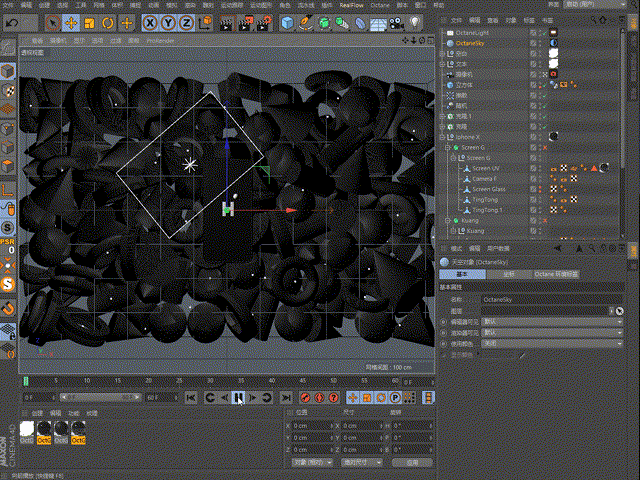Viewport: 640px width, 480px height.
Task: Toggle visibility dots for Screen Glass
Action: tap(542, 189)
